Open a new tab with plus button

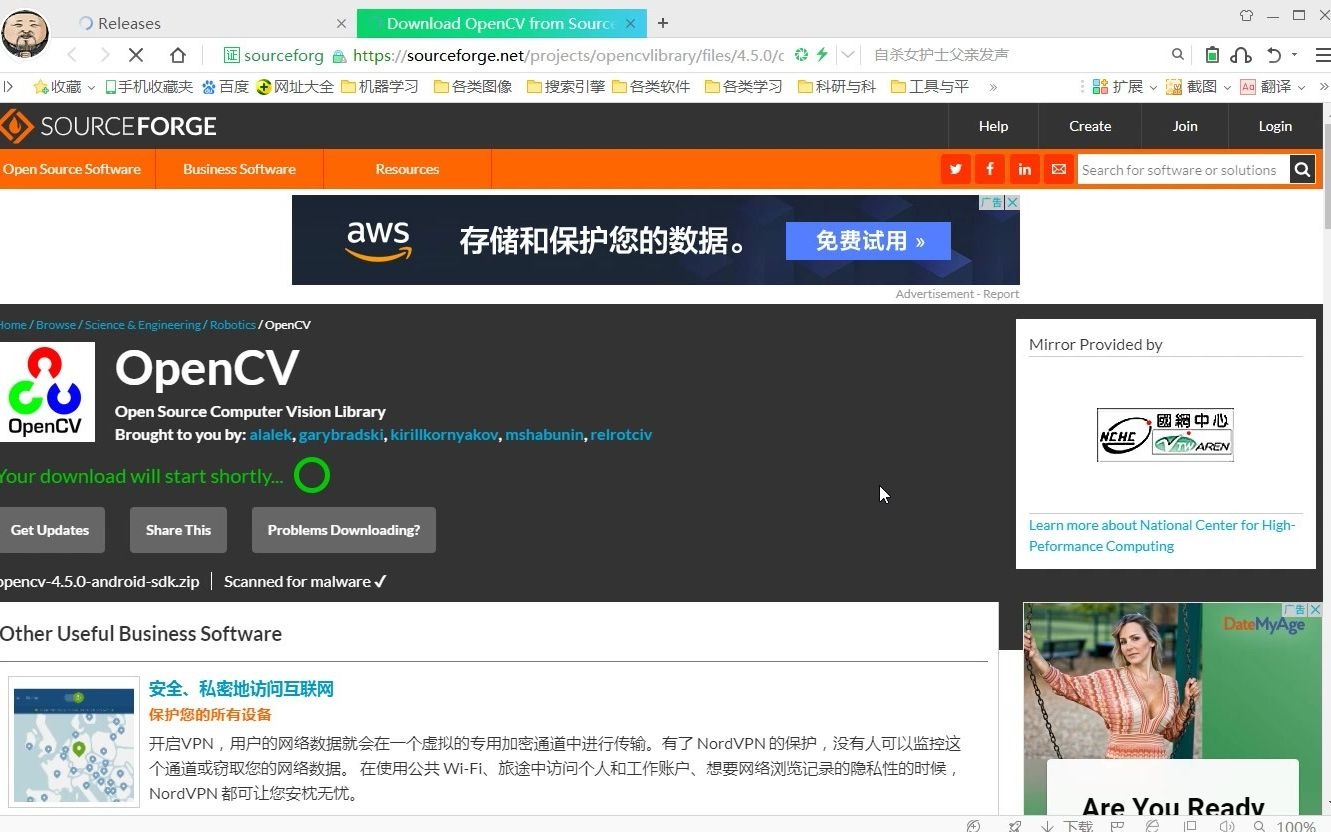coord(662,23)
